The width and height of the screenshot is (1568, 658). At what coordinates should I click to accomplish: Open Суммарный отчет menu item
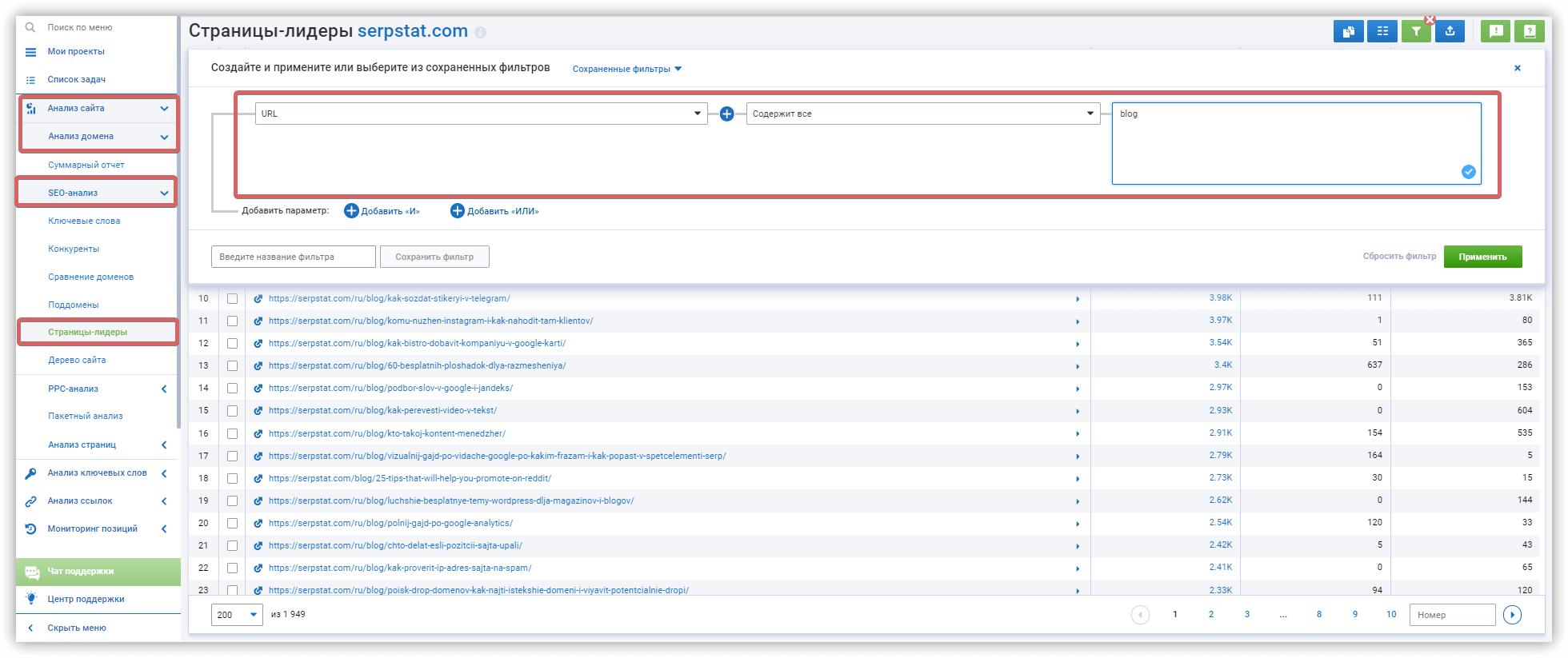pos(86,165)
